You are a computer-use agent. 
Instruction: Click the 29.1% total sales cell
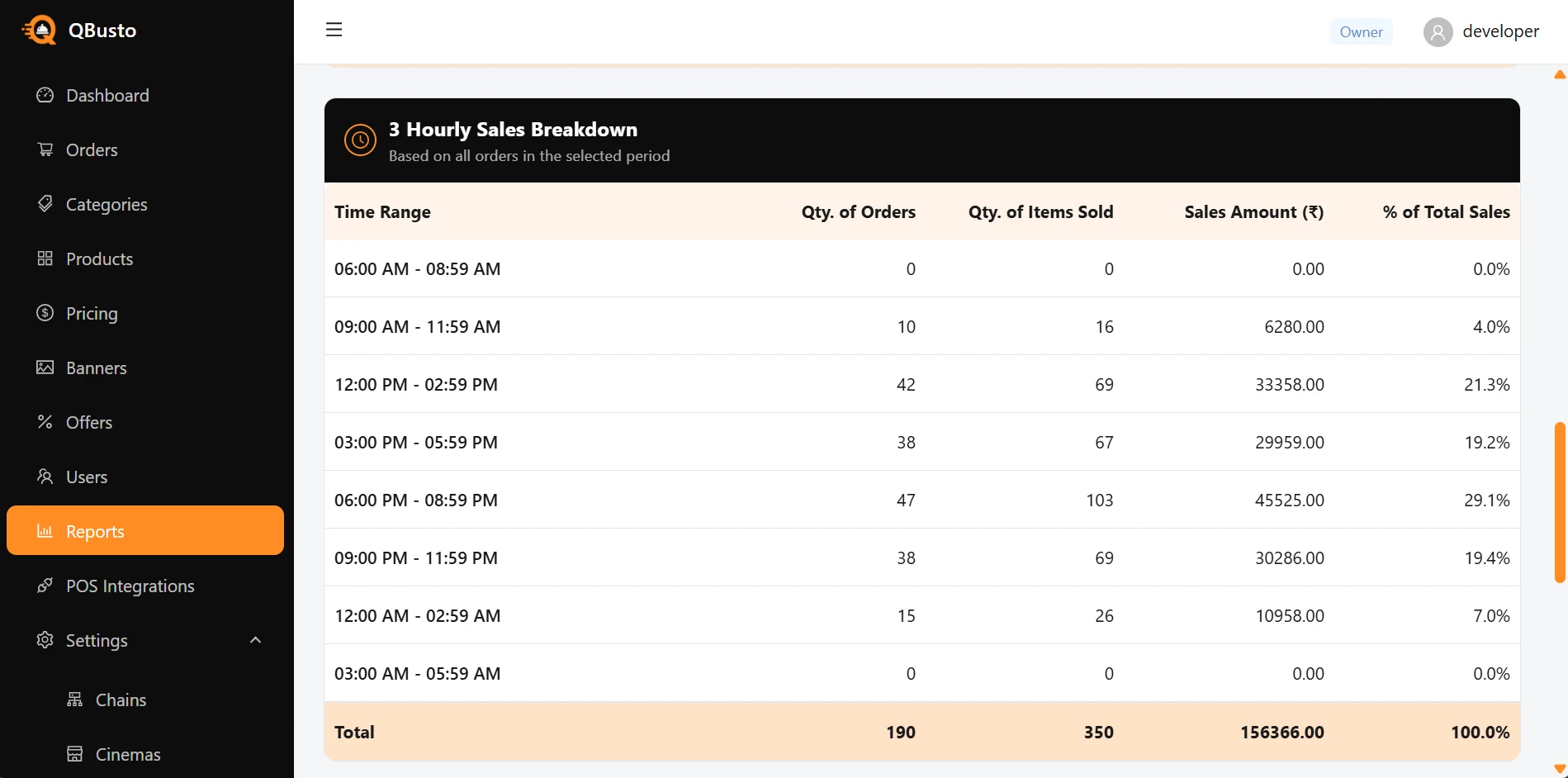pyautogui.click(x=1486, y=500)
